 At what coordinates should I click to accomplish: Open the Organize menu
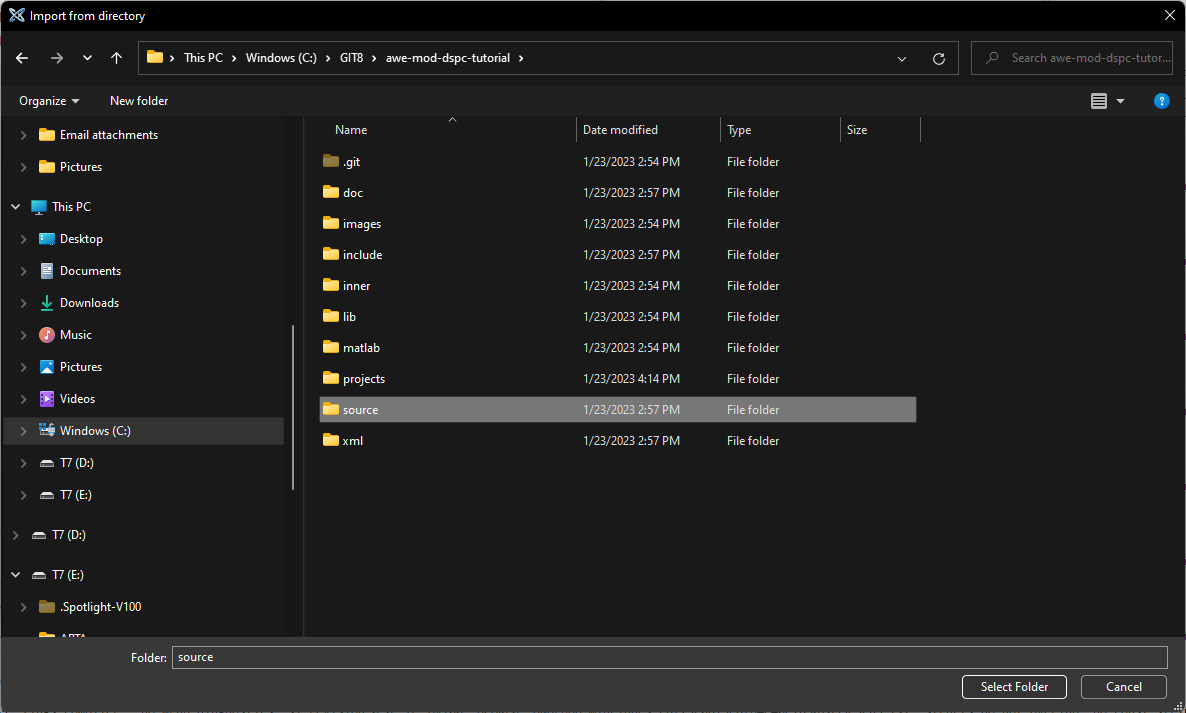(49, 101)
